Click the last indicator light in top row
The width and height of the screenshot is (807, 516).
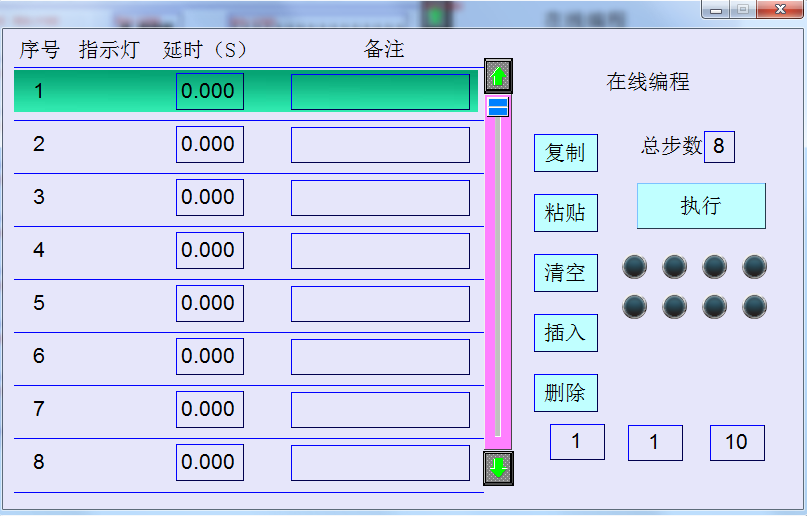755,266
